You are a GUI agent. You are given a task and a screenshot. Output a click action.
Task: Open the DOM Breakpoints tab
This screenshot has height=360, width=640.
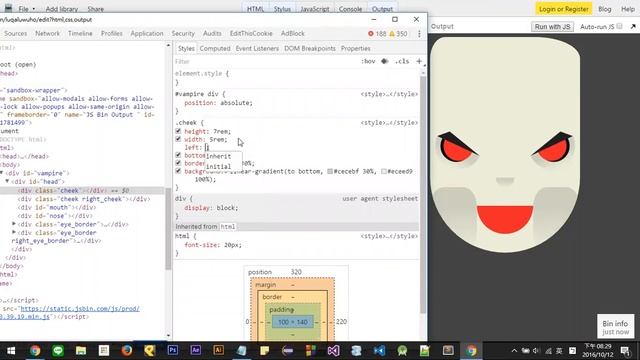(310, 48)
